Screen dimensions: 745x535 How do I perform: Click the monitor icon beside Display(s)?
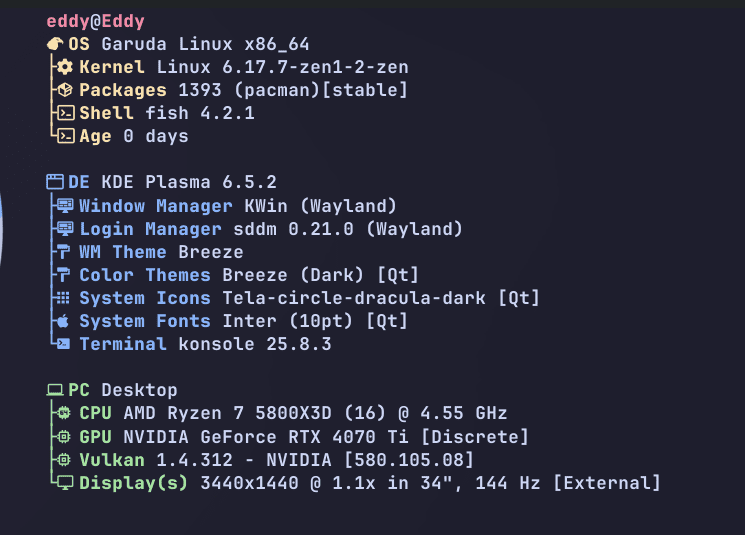[x=65, y=483]
